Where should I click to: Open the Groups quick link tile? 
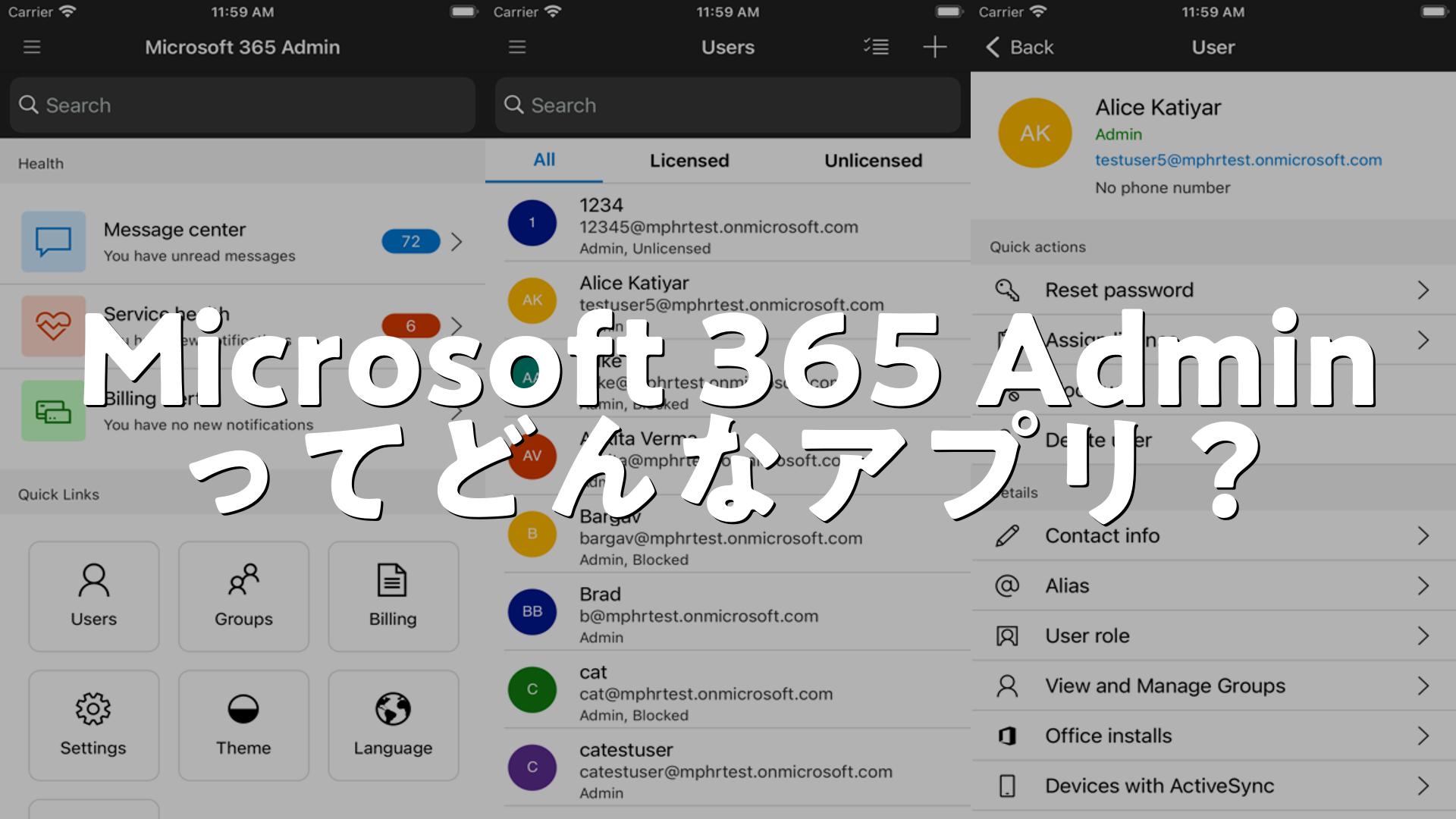tap(243, 596)
